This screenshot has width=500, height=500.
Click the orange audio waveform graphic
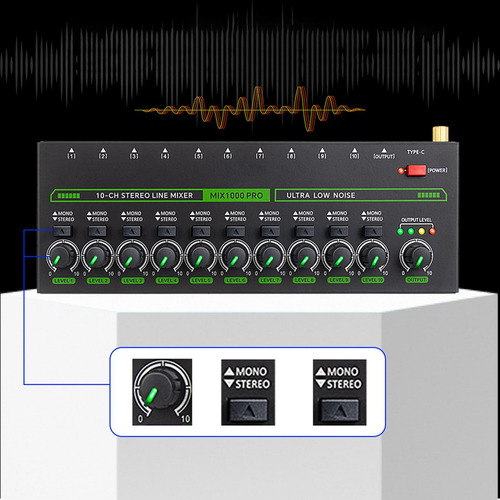click(x=250, y=109)
